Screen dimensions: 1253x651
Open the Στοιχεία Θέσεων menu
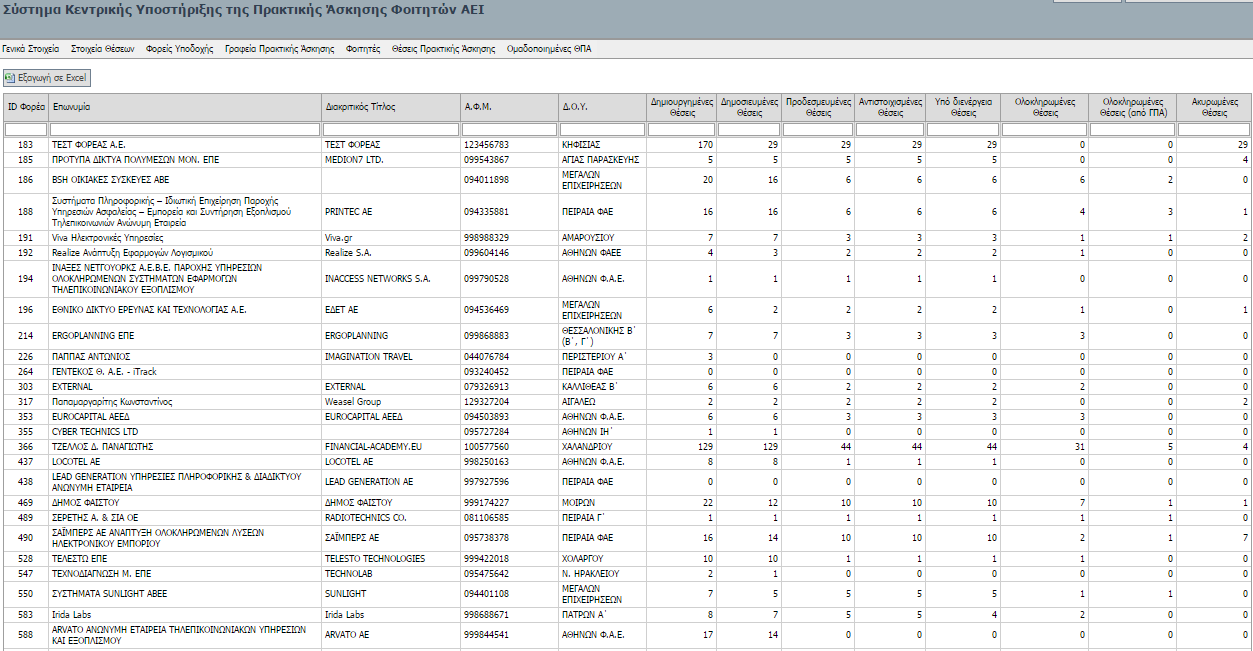click(x=102, y=48)
